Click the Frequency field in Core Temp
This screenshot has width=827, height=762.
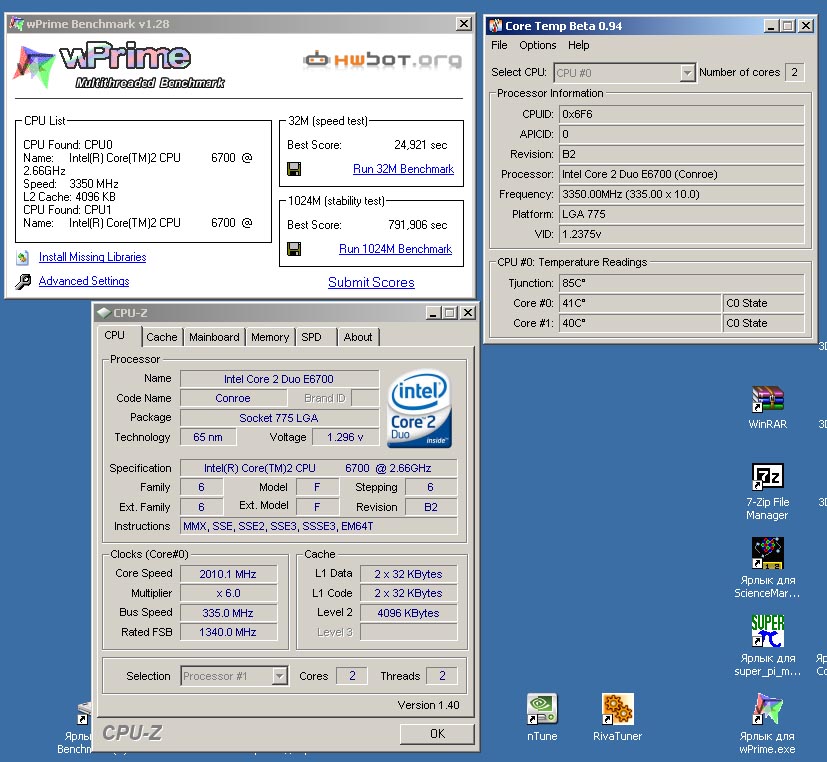(681, 194)
